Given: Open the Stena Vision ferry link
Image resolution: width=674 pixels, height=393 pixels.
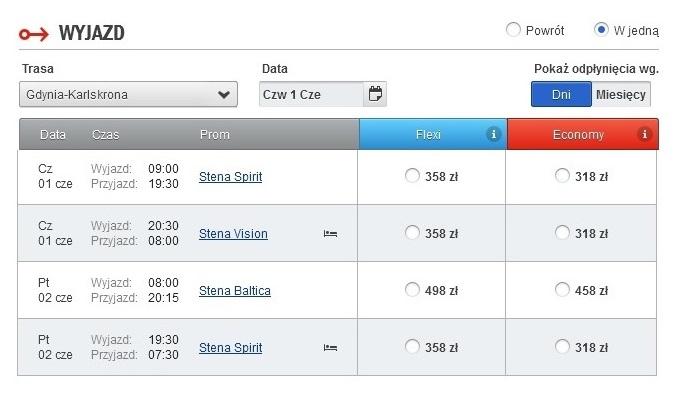Looking at the screenshot, I should click(233, 234).
